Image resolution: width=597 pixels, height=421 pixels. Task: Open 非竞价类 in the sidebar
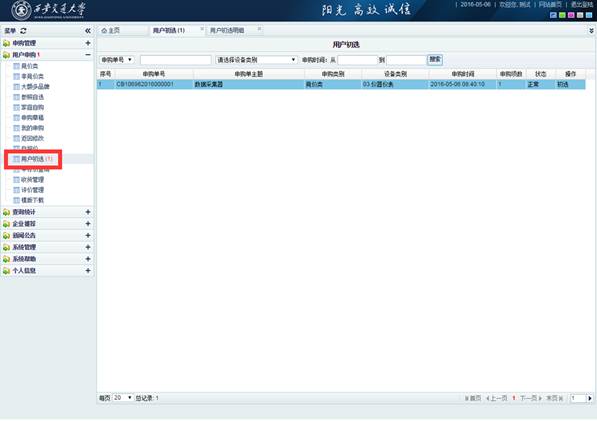tap(32, 76)
